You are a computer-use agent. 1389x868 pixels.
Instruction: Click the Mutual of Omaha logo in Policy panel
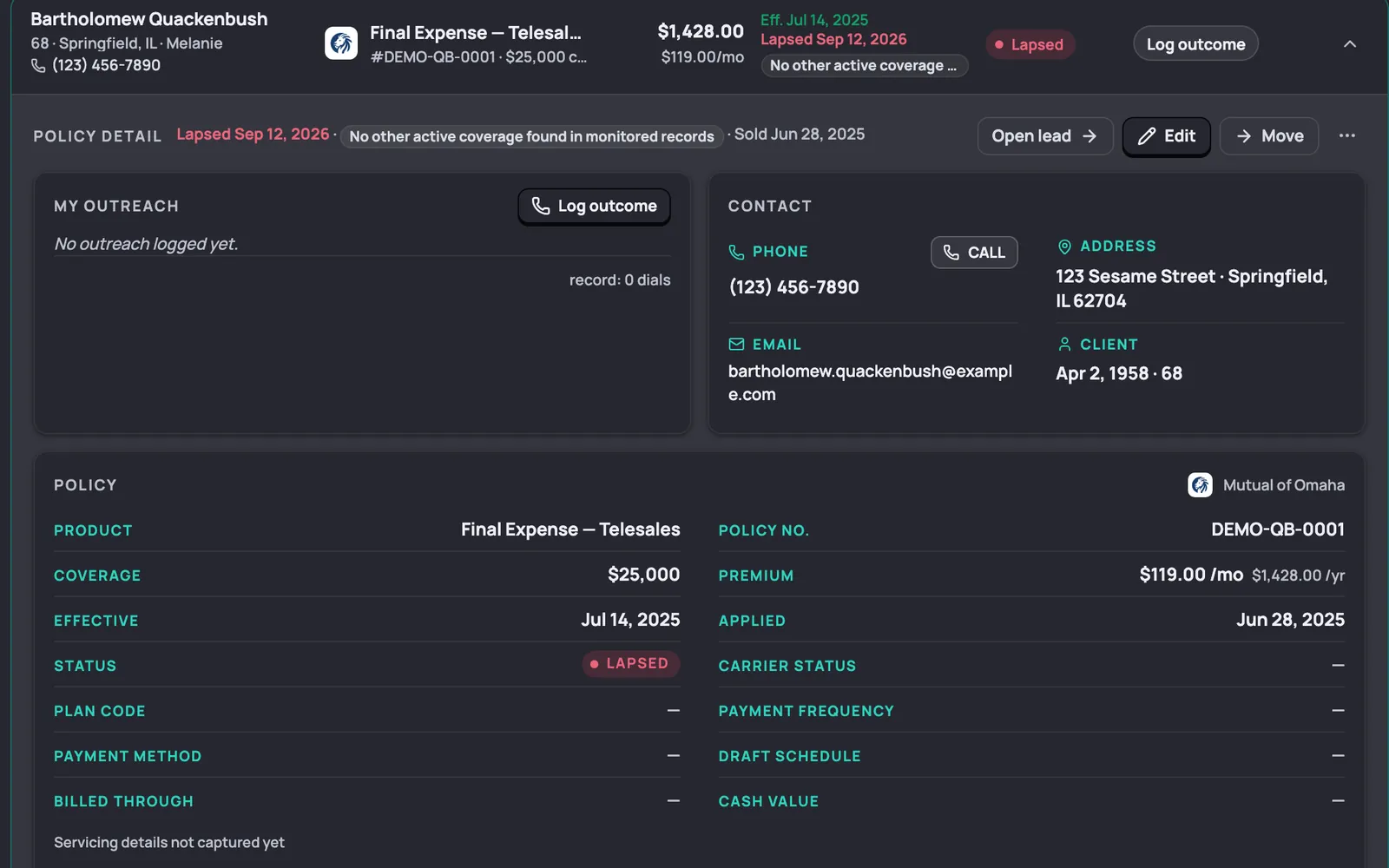[1200, 485]
